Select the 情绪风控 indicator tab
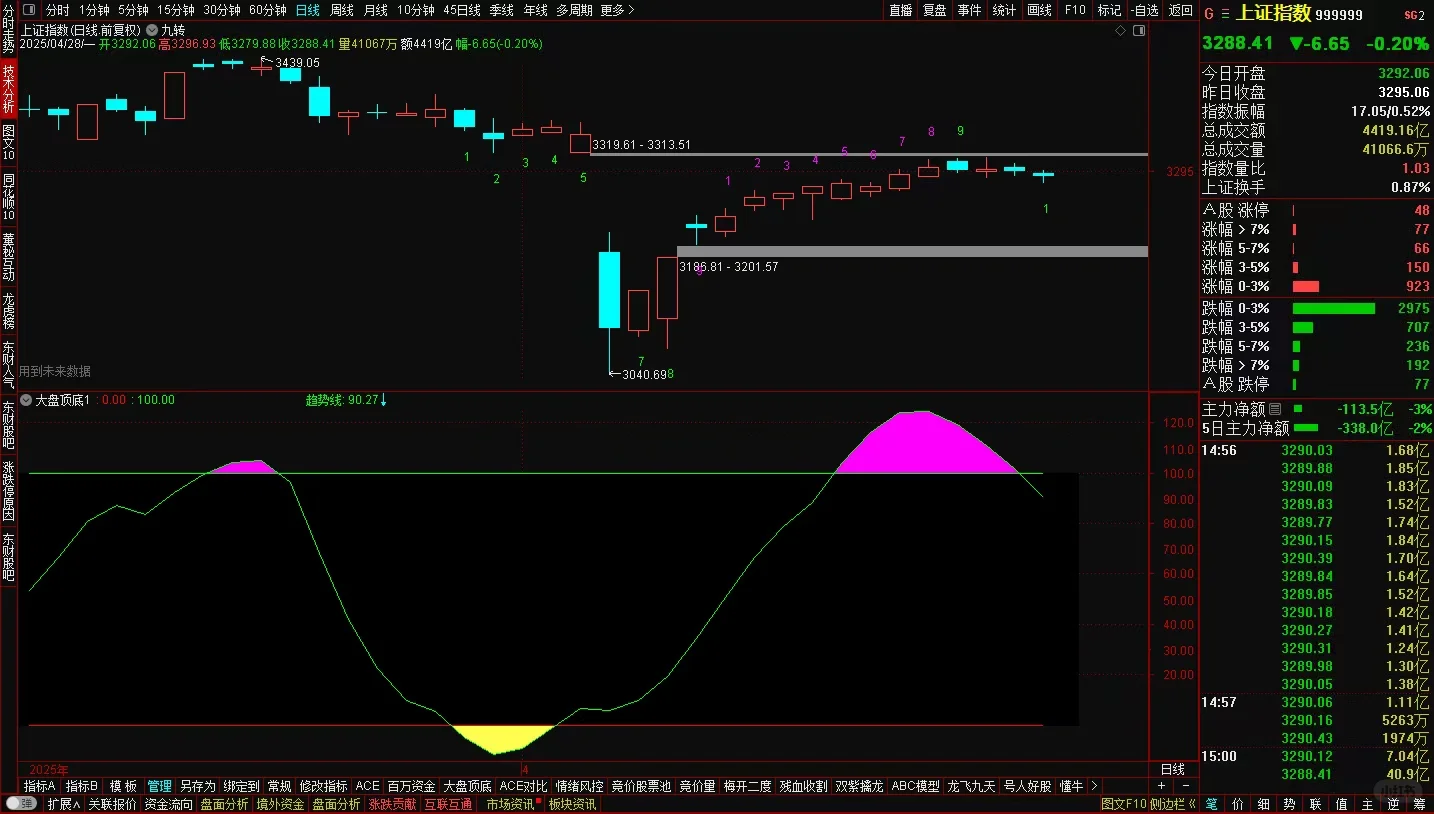Image resolution: width=1434 pixels, height=814 pixels. coord(580,786)
